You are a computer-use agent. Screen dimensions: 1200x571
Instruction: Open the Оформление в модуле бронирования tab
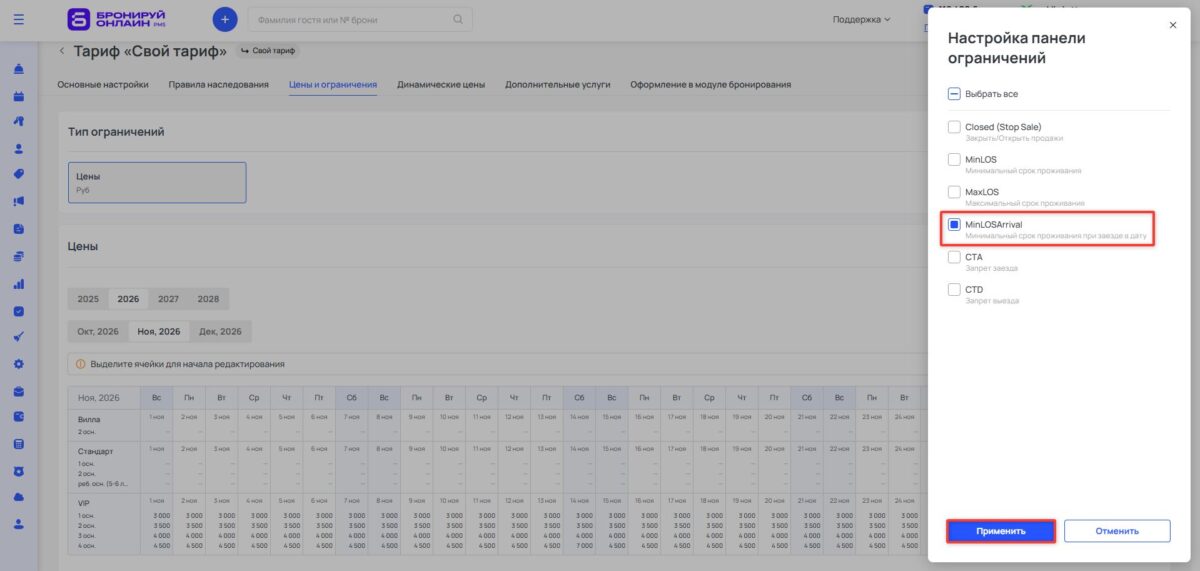pos(710,85)
